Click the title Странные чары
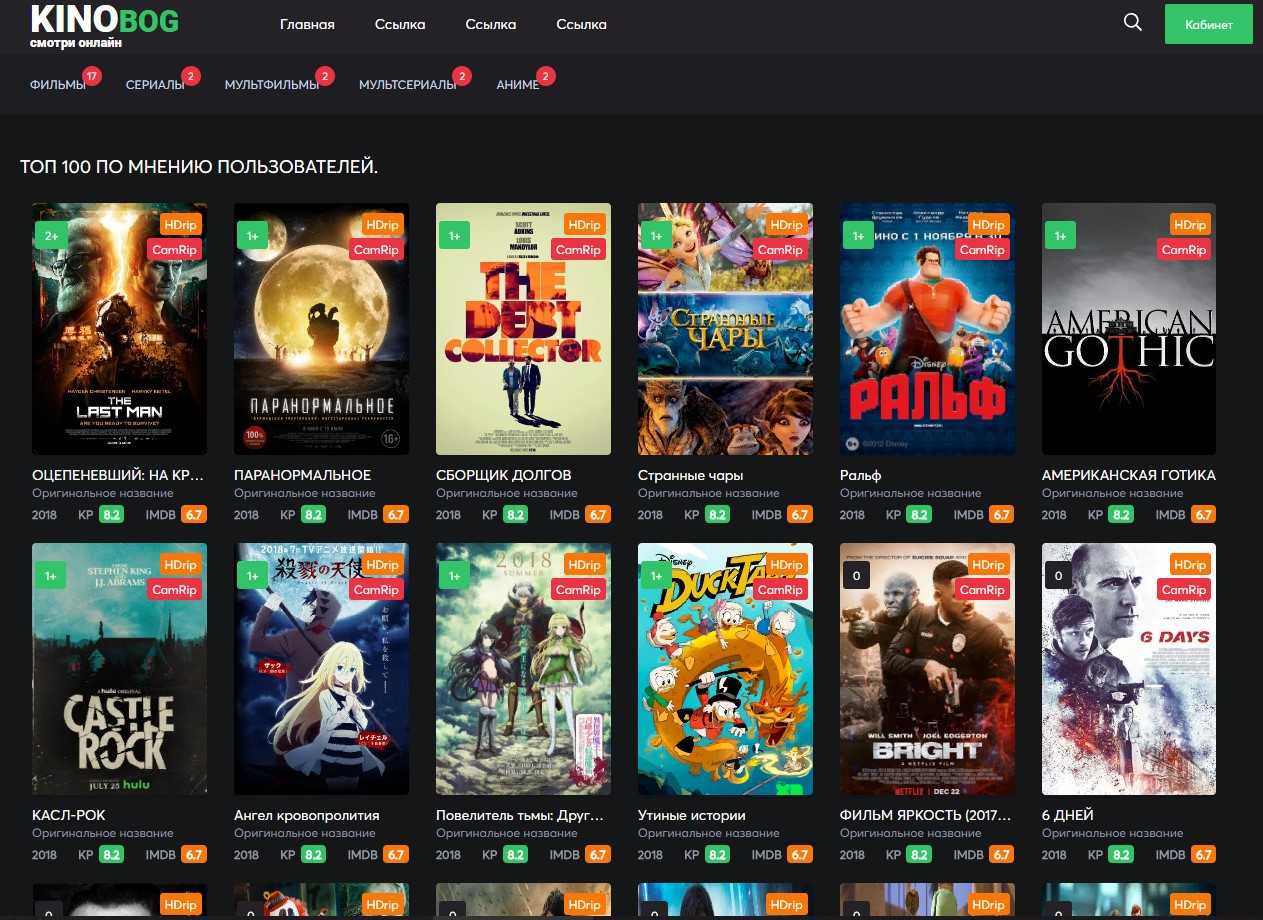1263x920 pixels. (x=690, y=475)
